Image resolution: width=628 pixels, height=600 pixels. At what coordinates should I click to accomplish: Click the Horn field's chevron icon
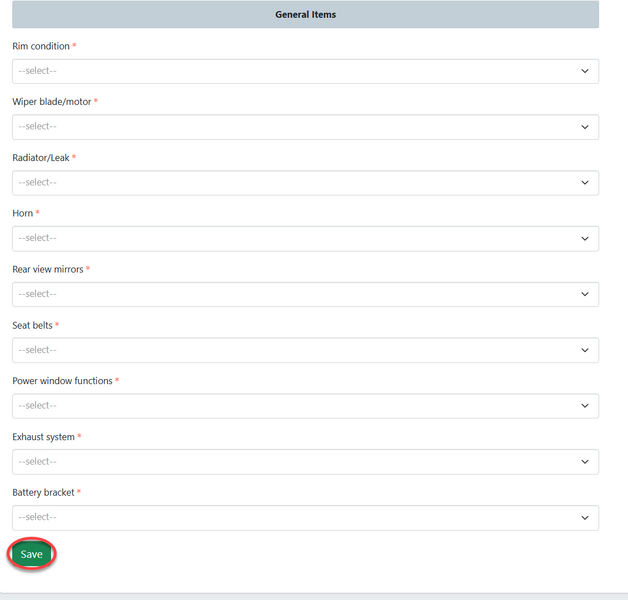click(x=585, y=238)
